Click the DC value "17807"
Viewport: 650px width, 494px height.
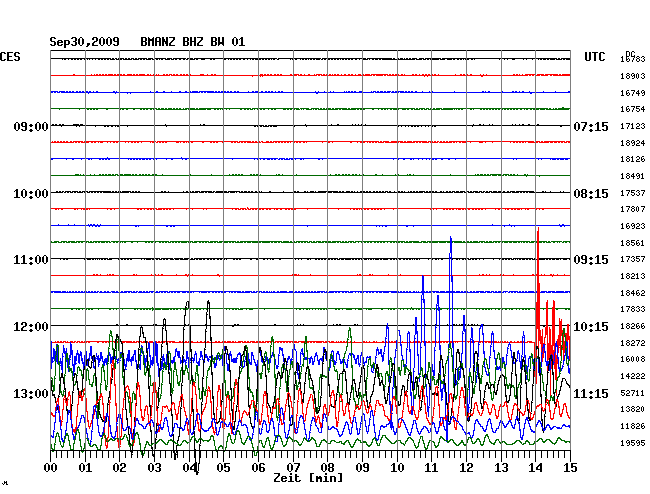point(633,209)
